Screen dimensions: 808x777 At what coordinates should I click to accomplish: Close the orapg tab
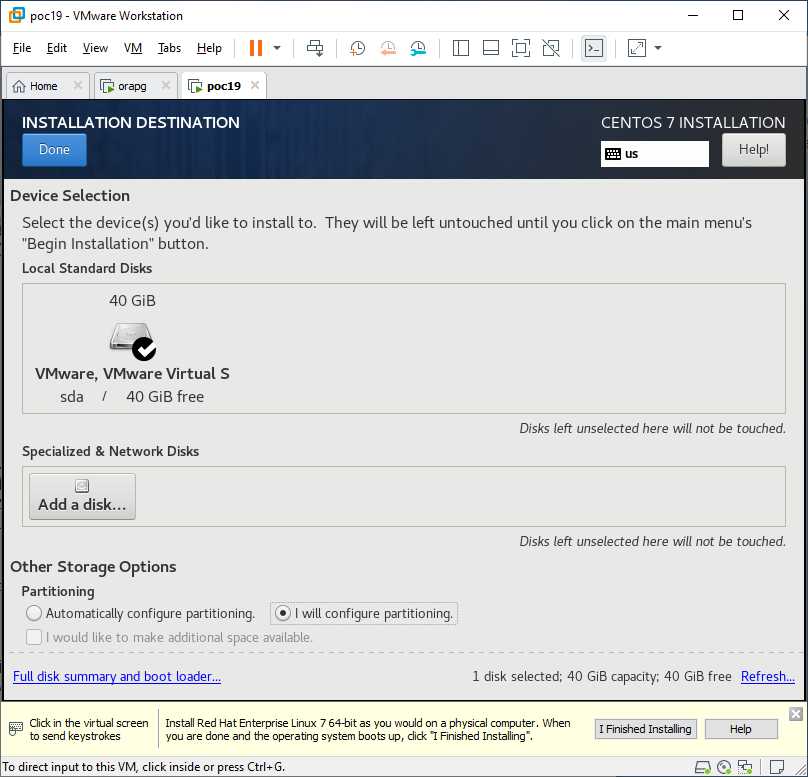(x=166, y=85)
